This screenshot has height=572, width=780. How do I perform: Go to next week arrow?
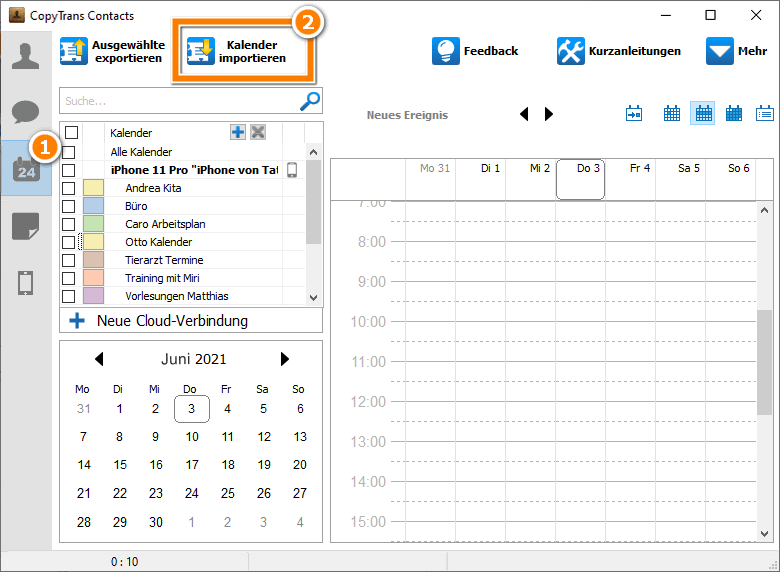pyautogui.click(x=549, y=114)
